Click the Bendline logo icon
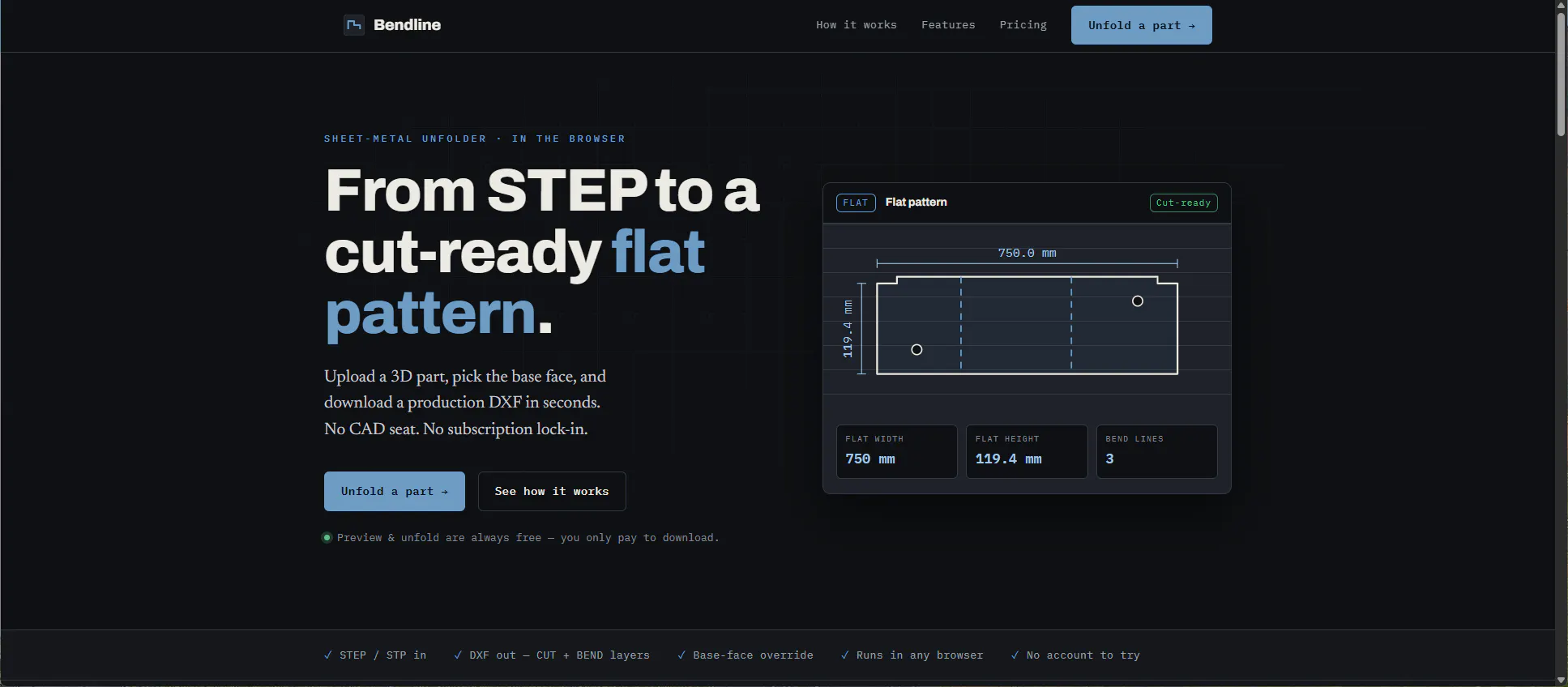 (354, 25)
